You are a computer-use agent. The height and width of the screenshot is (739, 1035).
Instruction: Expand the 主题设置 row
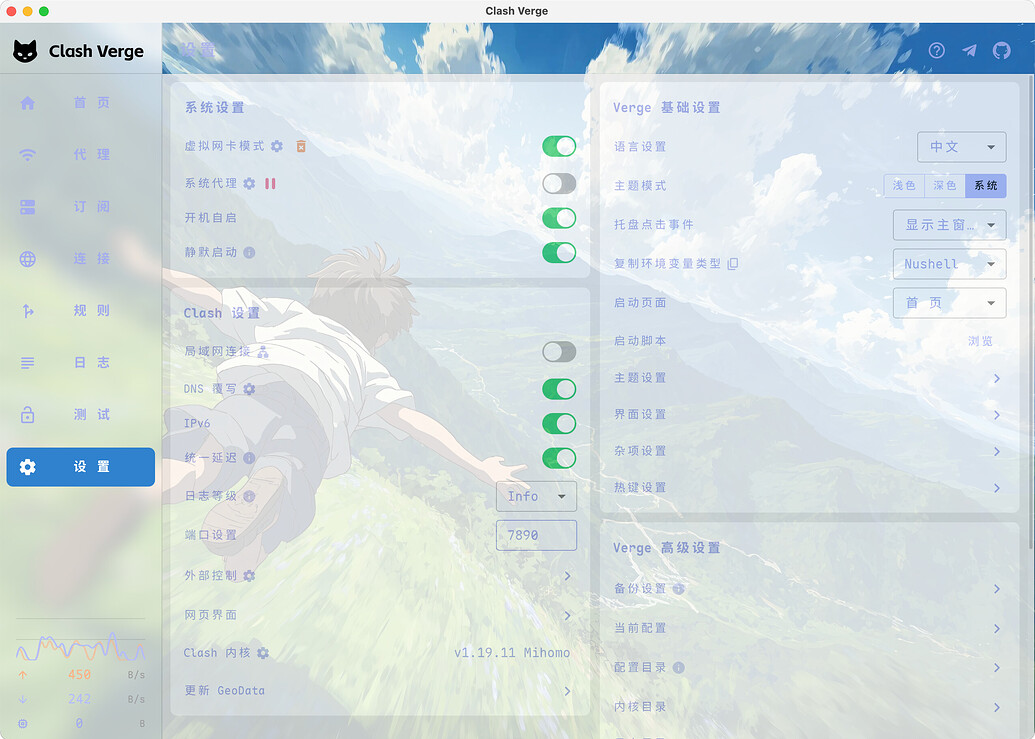[x=810, y=378]
